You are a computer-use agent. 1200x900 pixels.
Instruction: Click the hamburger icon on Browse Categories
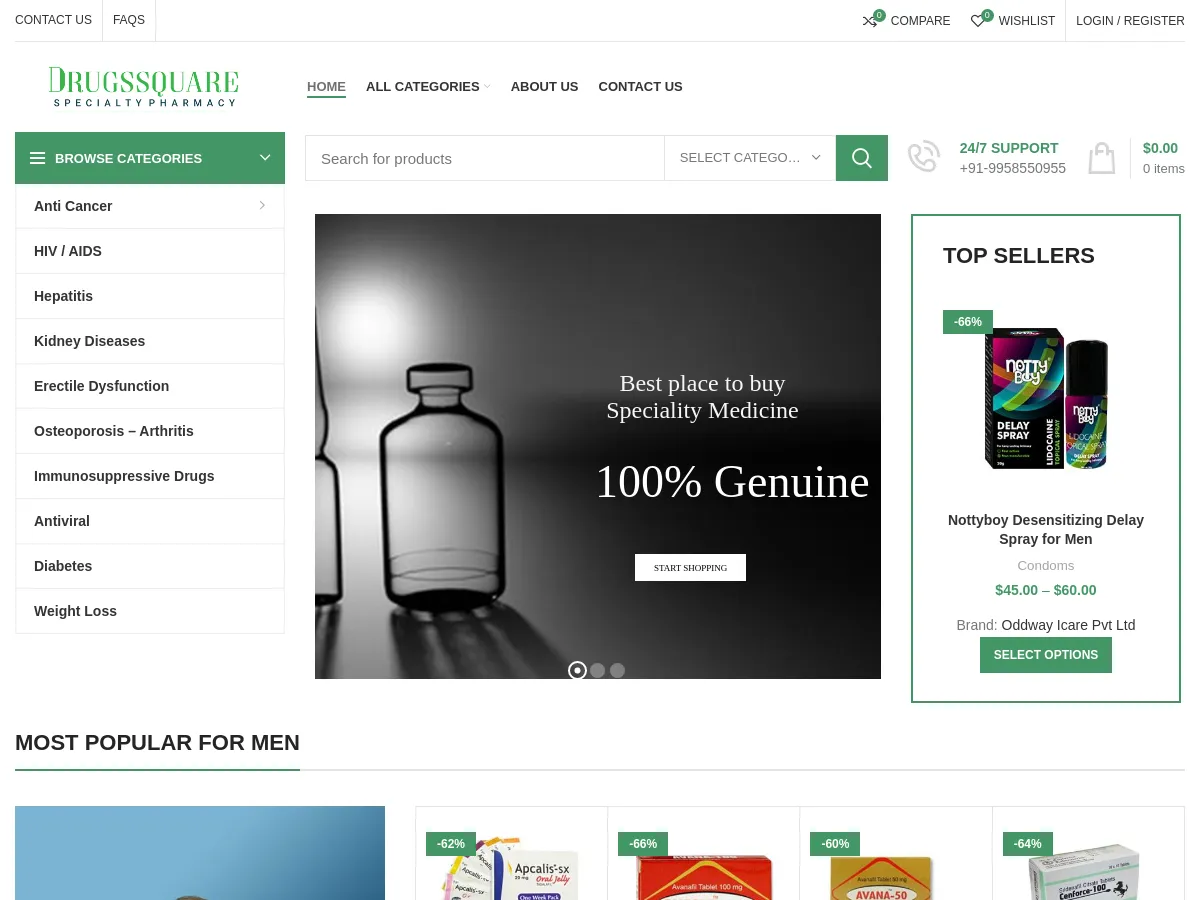coord(38,157)
